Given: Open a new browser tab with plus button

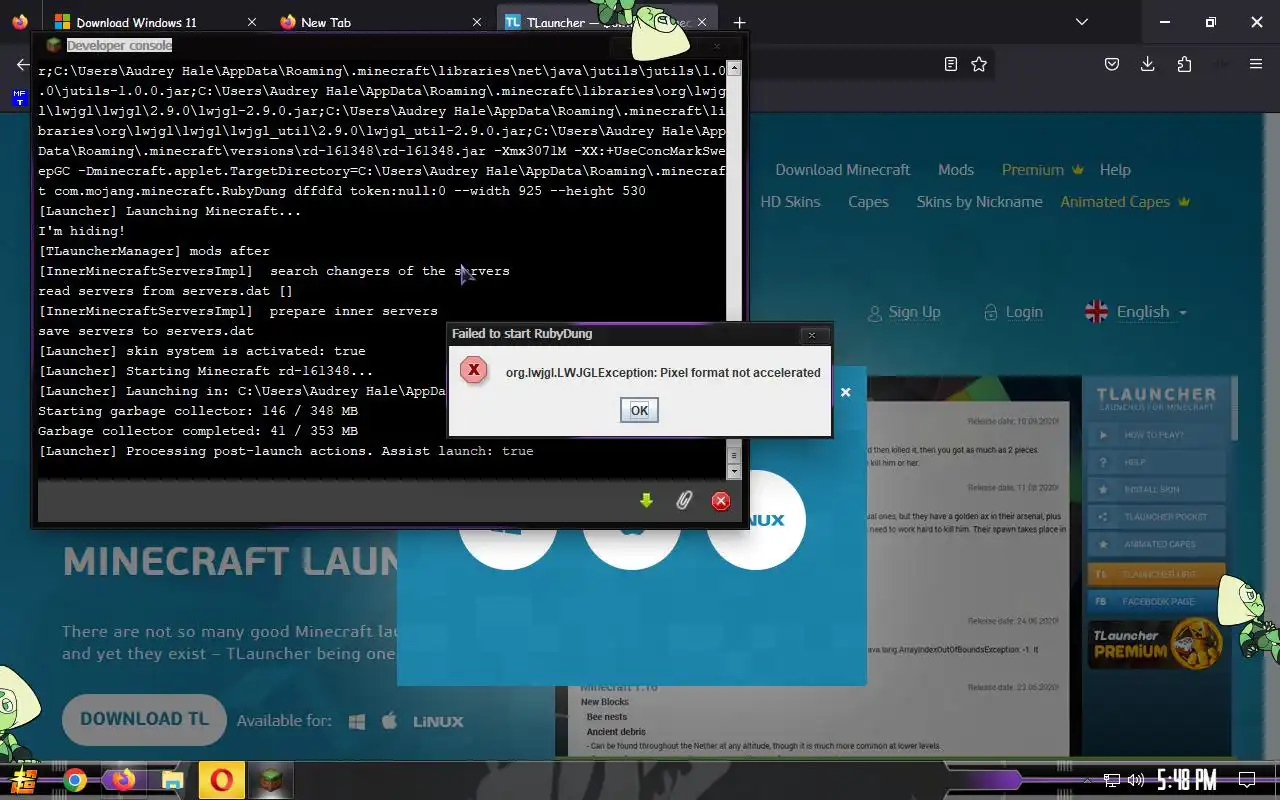Looking at the screenshot, I should click(739, 22).
